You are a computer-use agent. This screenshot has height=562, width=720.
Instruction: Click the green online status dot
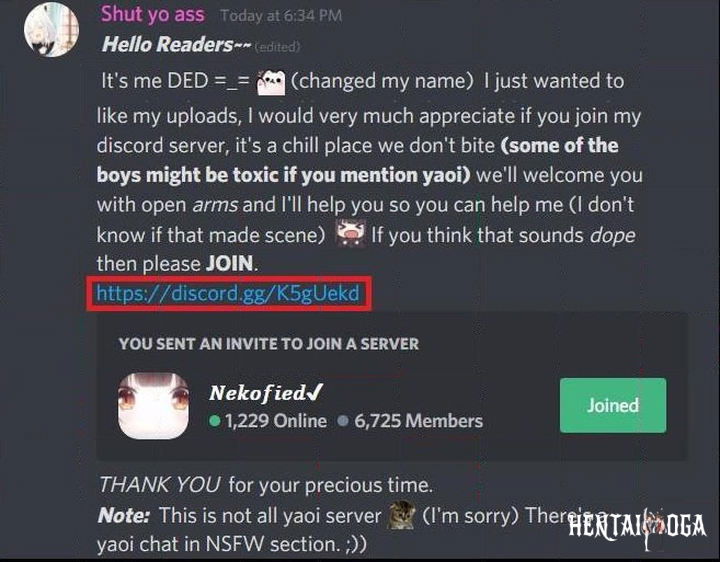pyautogui.click(x=214, y=421)
